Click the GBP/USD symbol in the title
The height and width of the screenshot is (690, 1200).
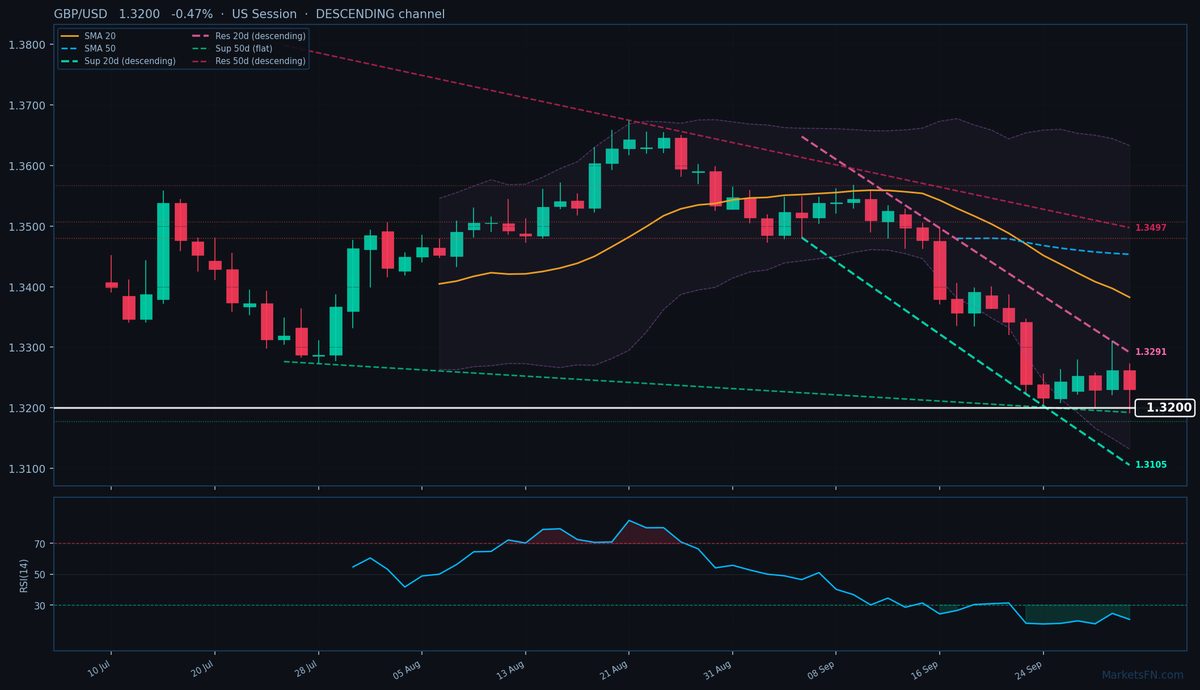click(82, 14)
